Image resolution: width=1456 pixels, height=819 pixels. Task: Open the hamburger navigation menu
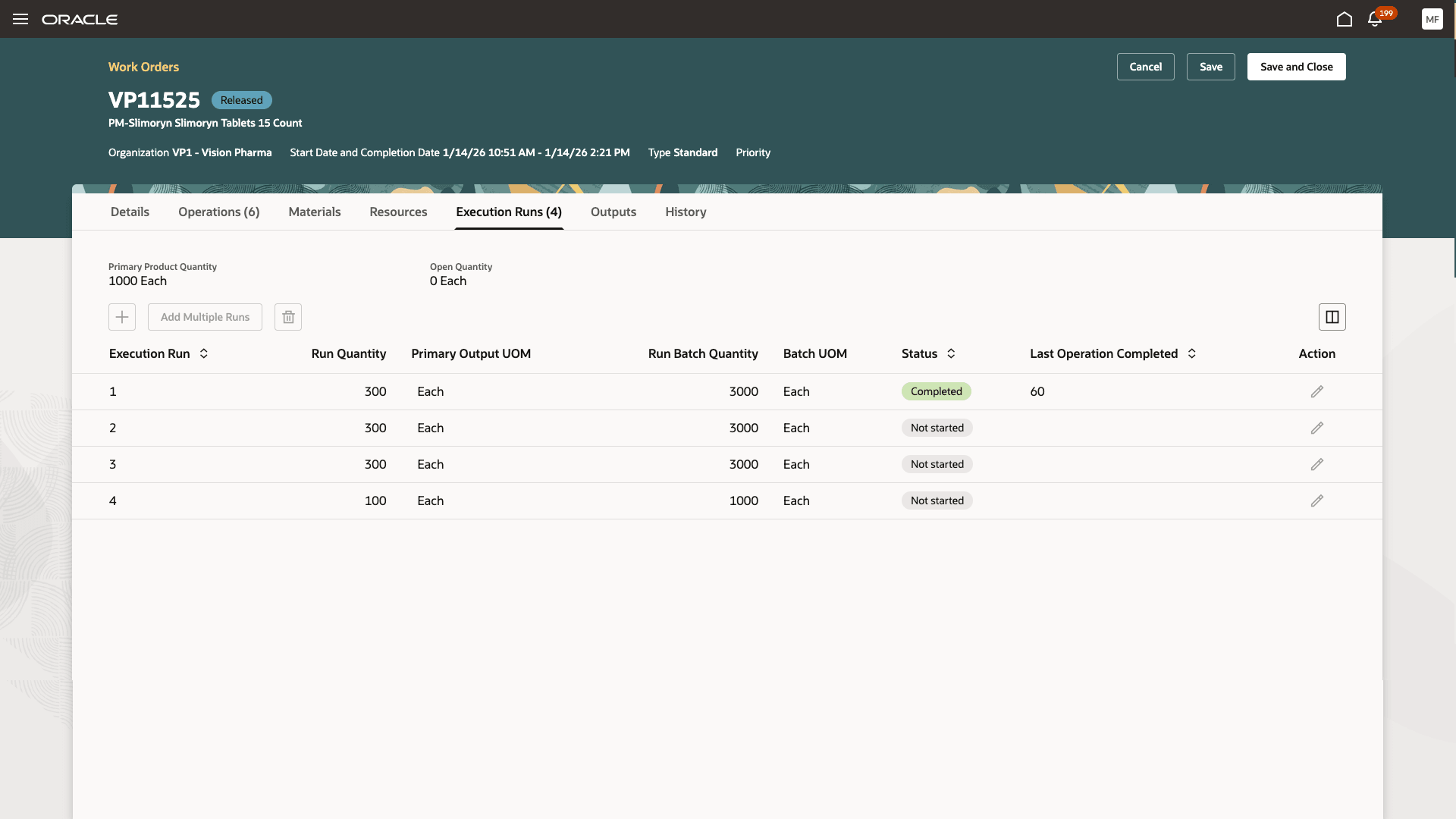[20, 19]
